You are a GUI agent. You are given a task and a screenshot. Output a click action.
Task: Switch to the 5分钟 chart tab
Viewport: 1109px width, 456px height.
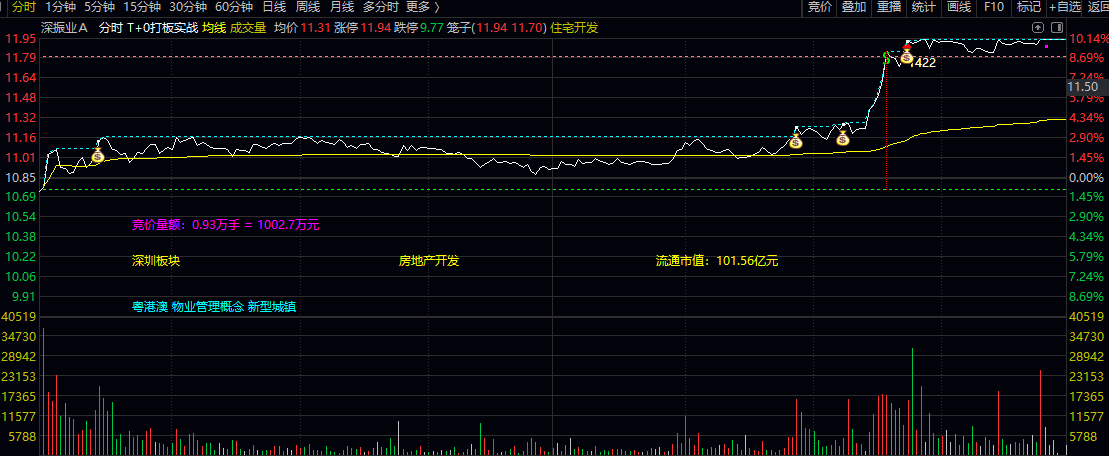coord(99,7)
